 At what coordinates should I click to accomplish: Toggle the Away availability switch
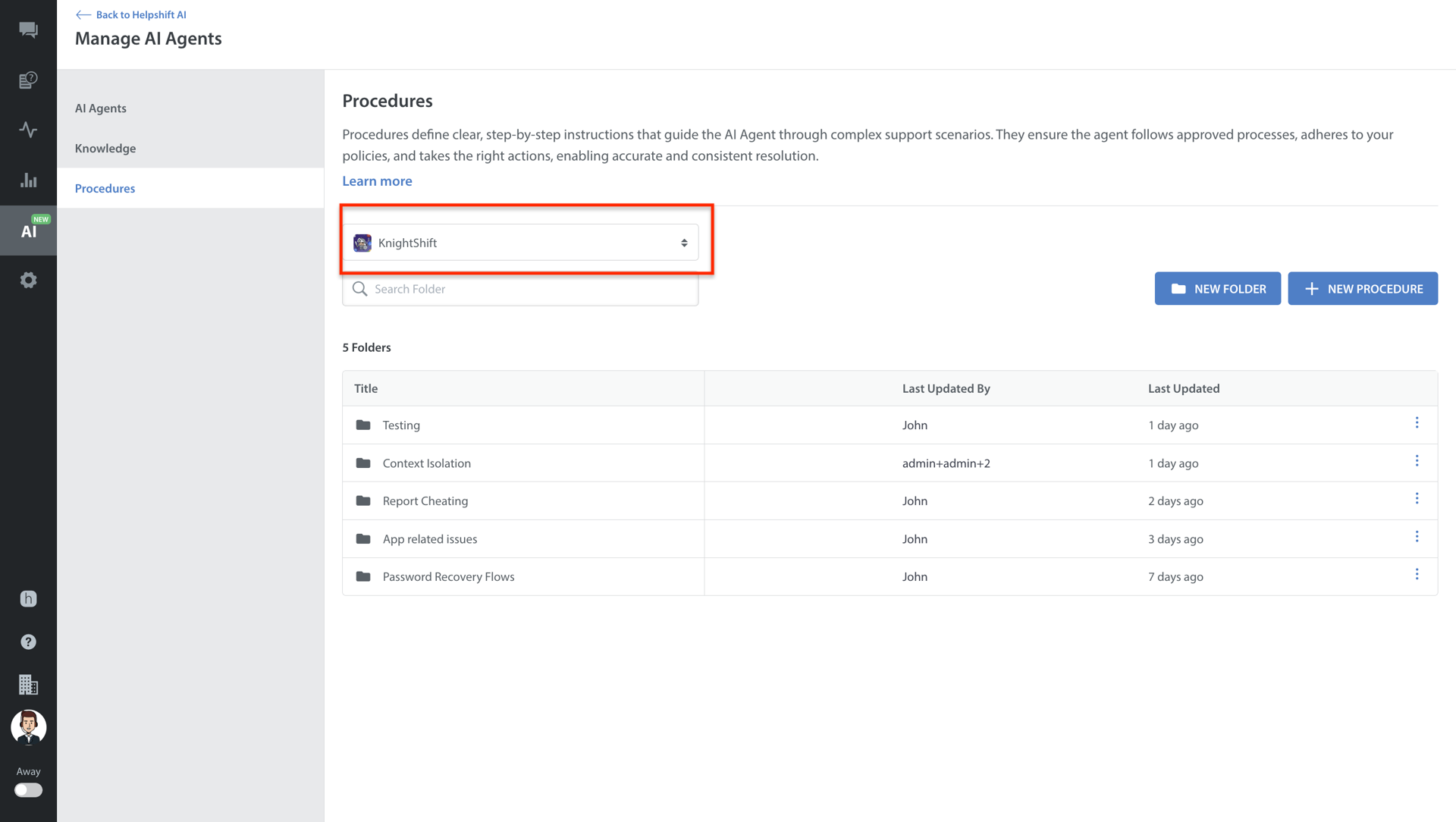pos(28,789)
